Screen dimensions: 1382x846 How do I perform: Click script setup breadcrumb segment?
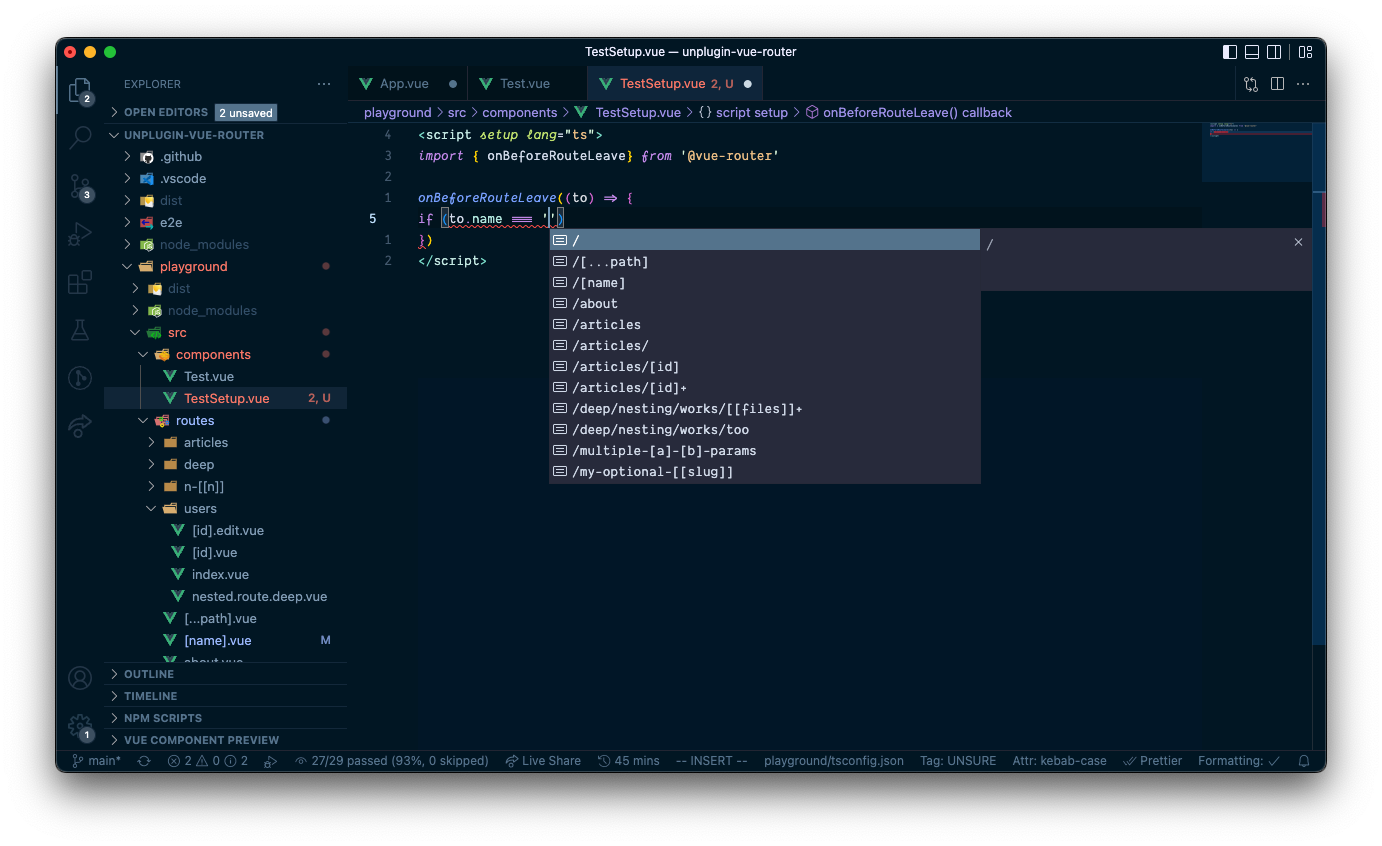tap(742, 112)
